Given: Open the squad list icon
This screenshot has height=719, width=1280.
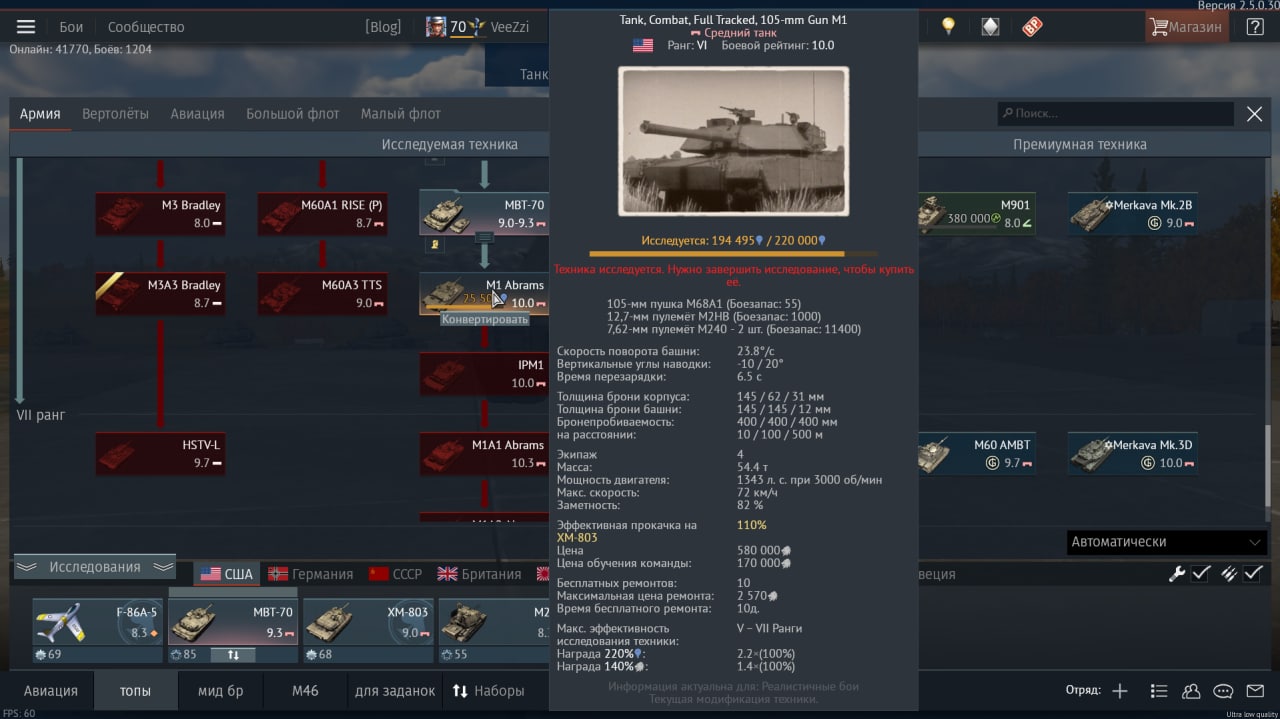Looking at the screenshot, I should pyautogui.click(x=1159, y=691).
